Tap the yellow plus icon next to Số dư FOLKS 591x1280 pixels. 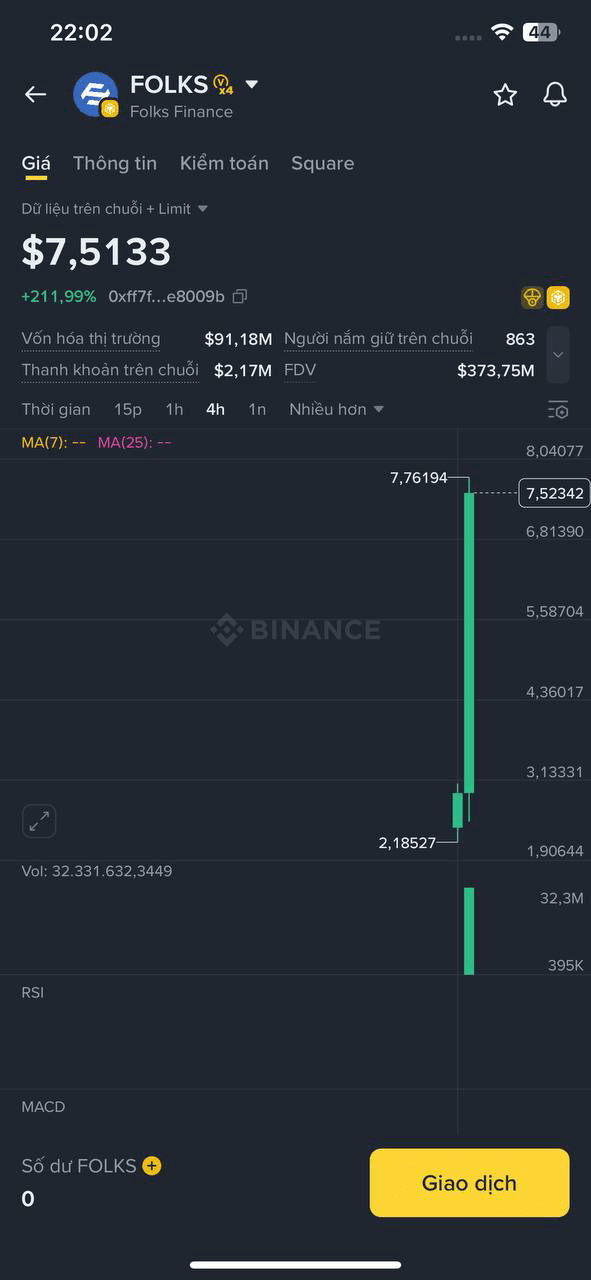coord(152,1165)
